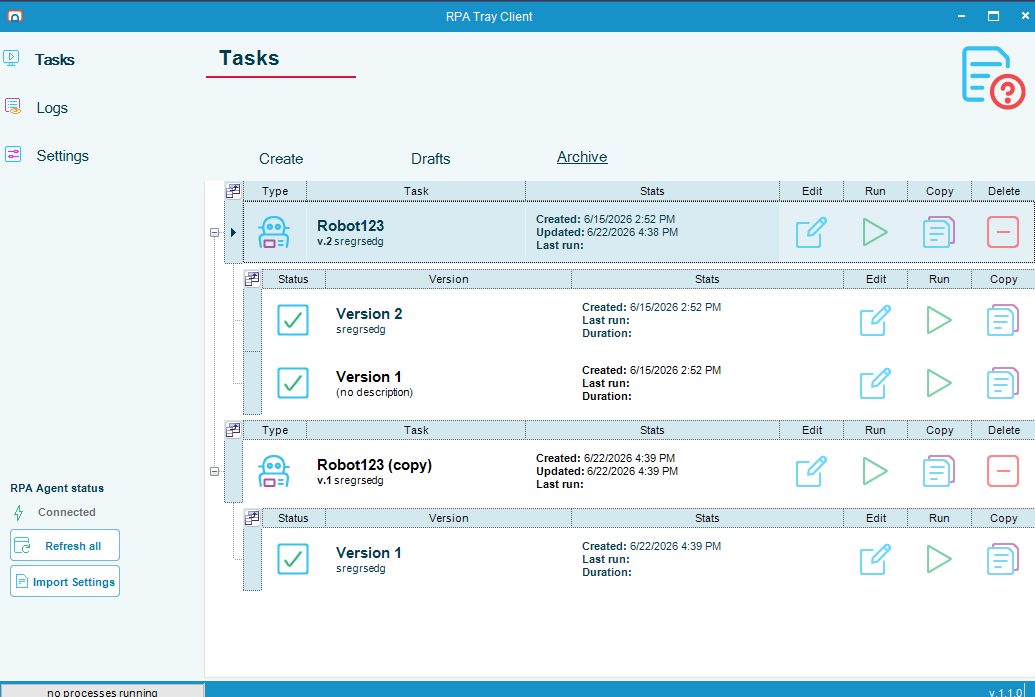Click the green Connected lightning icon
This screenshot has width=1035, height=697.
pyautogui.click(x=18, y=512)
